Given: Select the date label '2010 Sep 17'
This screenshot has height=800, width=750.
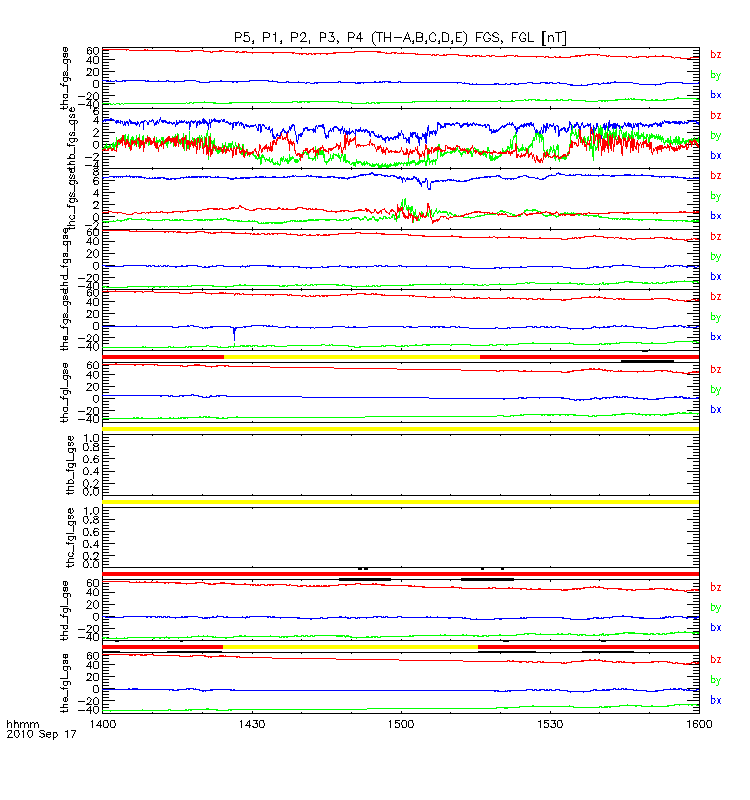Looking at the screenshot, I should pos(41,734).
